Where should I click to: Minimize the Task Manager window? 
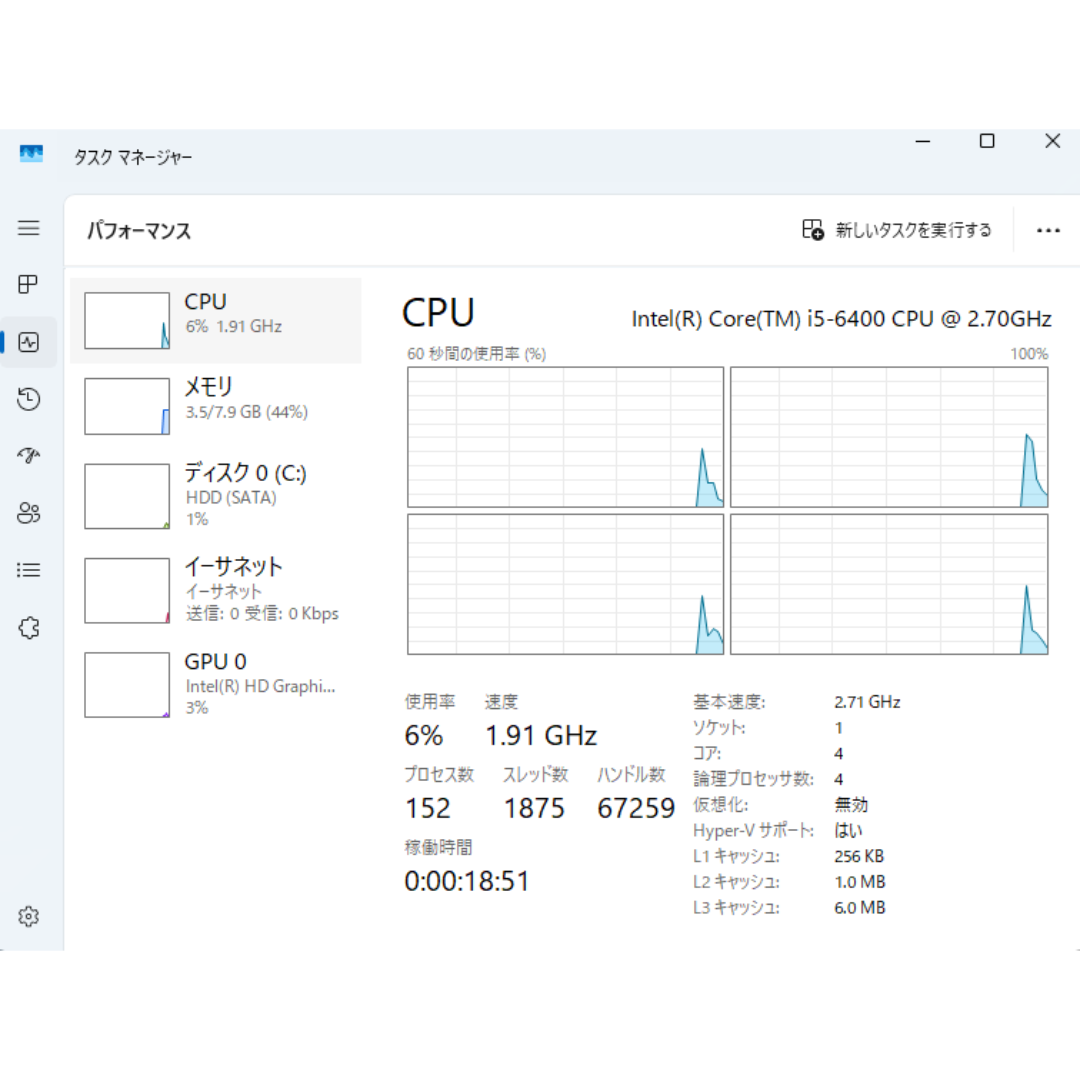[x=923, y=141]
